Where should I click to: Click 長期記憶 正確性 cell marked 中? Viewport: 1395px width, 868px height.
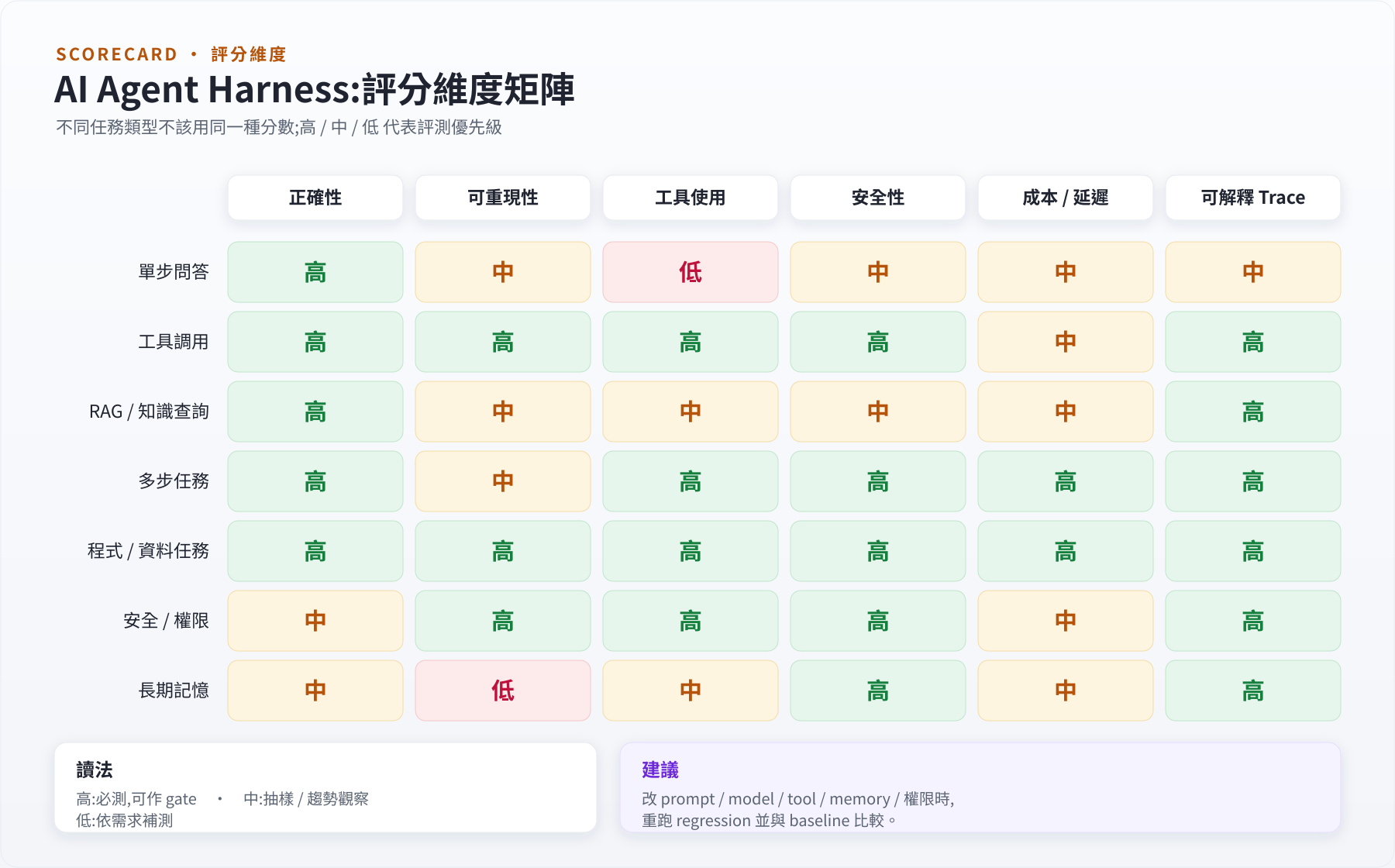click(x=315, y=691)
